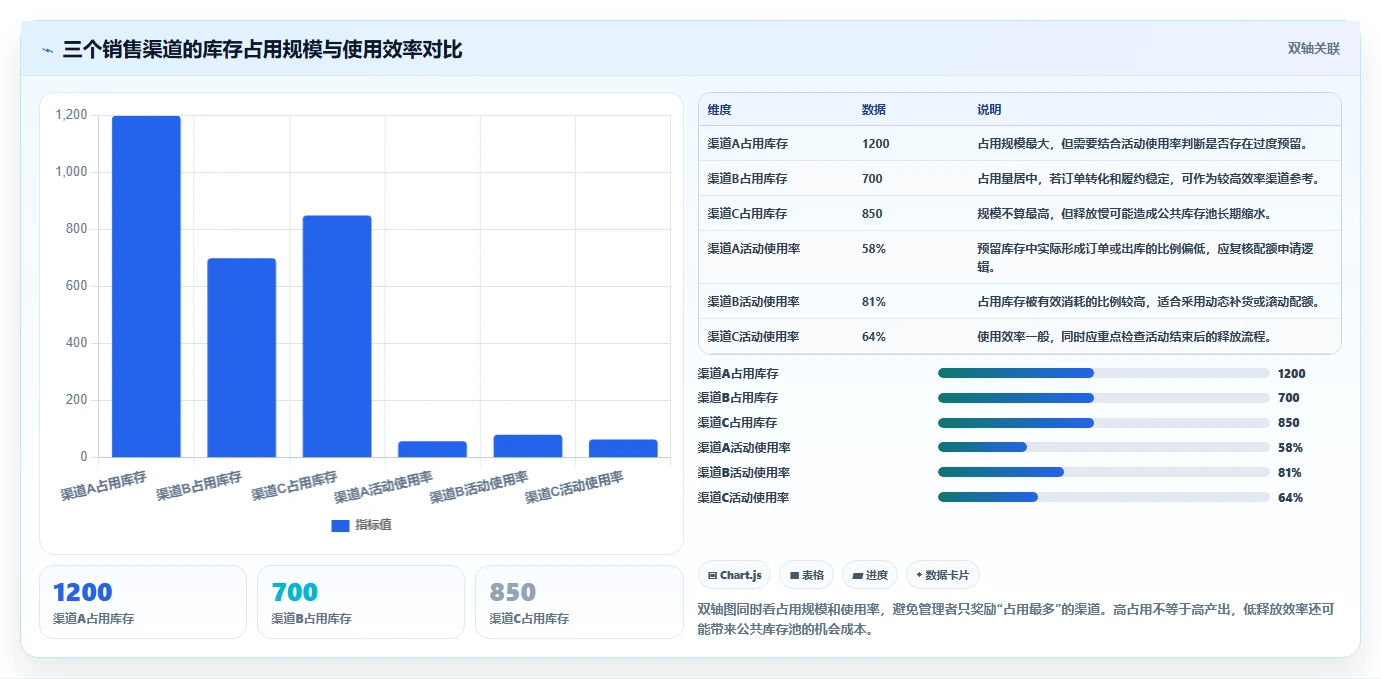Screen dimensions: 1381x679
Task: Click the icon in the 表格 chip
Action: coord(794,576)
